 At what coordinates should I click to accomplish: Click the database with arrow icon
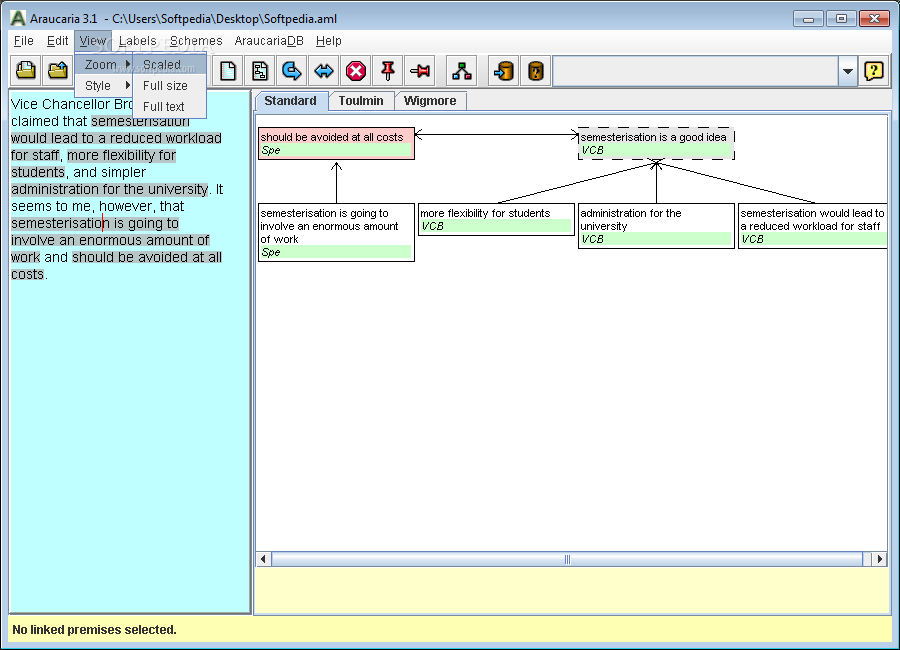[504, 71]
